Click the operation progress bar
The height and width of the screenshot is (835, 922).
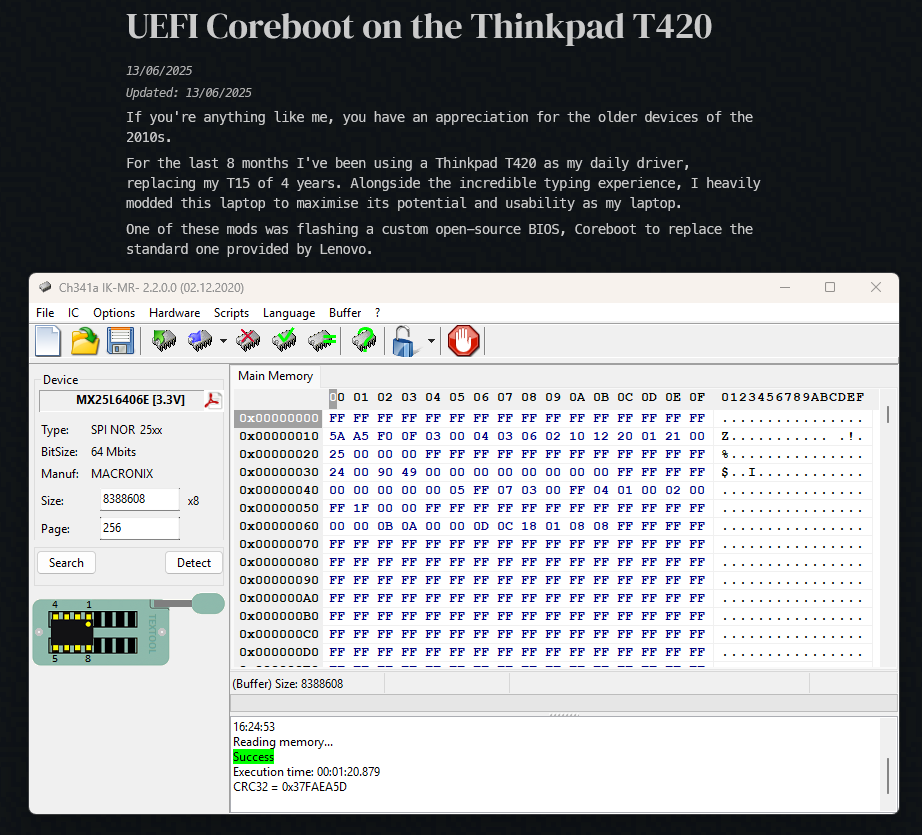563,703
